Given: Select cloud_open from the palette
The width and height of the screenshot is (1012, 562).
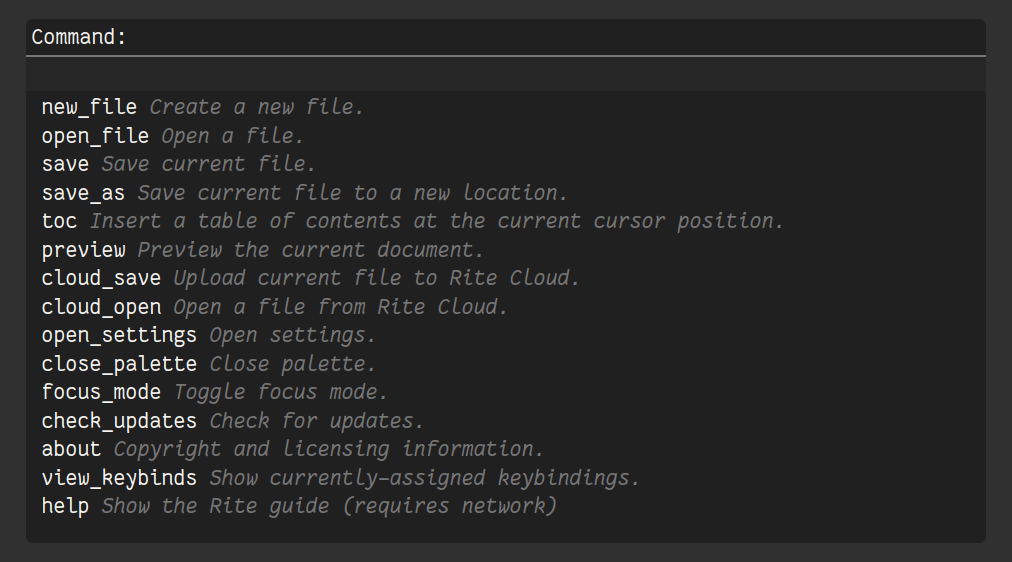Looking at the screenshot, I should tap(101, 307).
